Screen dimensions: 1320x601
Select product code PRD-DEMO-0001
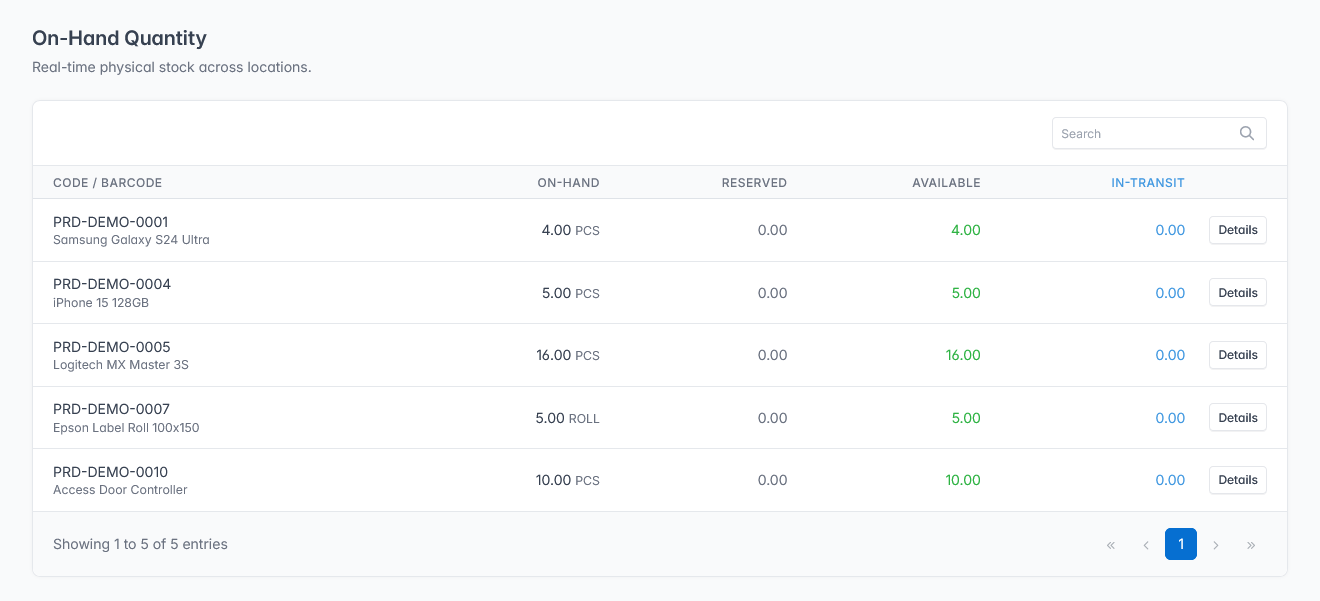[111, 222]
